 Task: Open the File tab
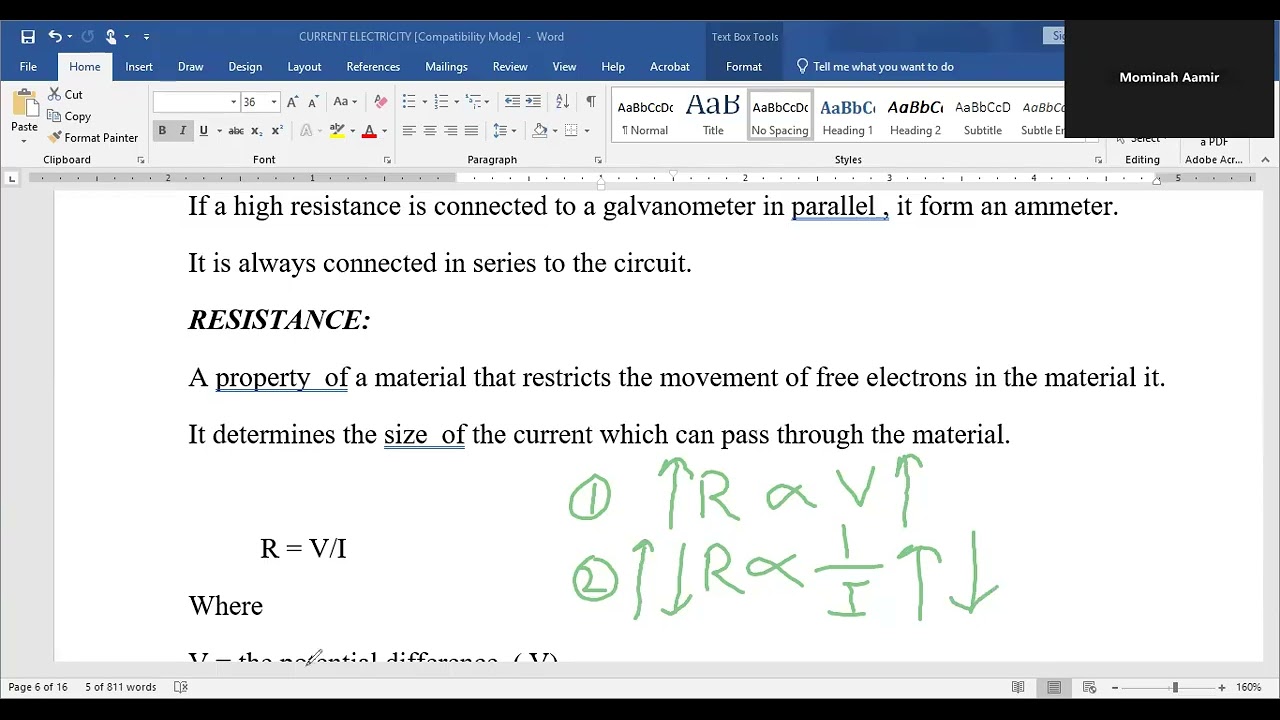(28, 67)
